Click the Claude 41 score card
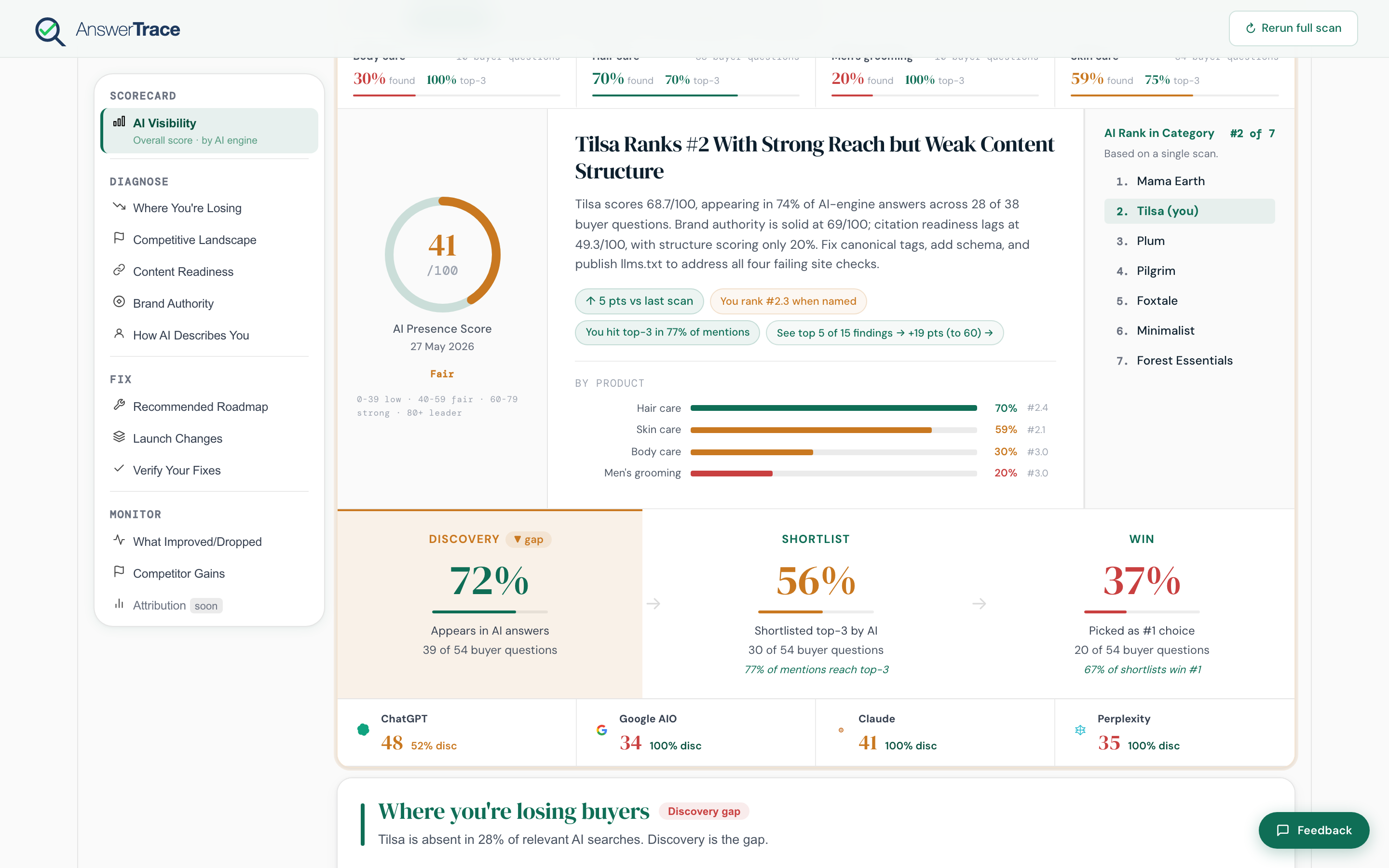 click(x=935, y=732)
